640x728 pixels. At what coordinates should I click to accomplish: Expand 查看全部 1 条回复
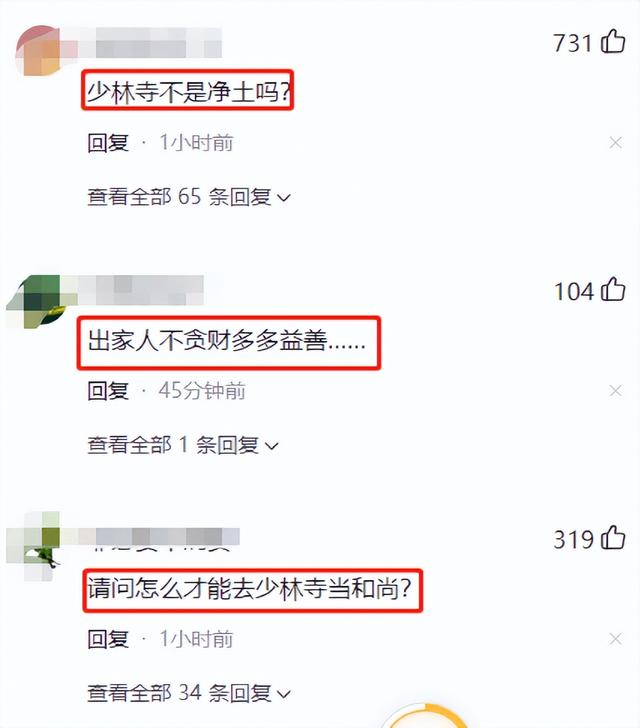click(183, 445)
